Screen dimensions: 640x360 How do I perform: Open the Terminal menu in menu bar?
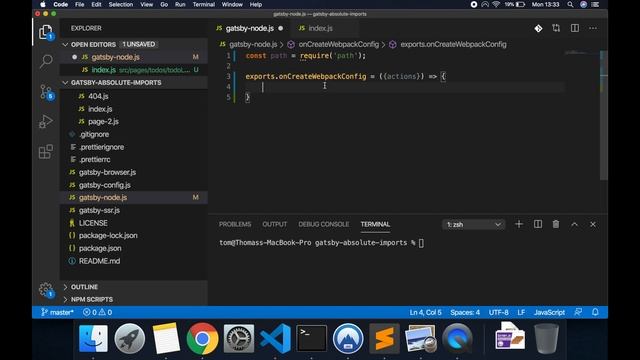[203, 4]
